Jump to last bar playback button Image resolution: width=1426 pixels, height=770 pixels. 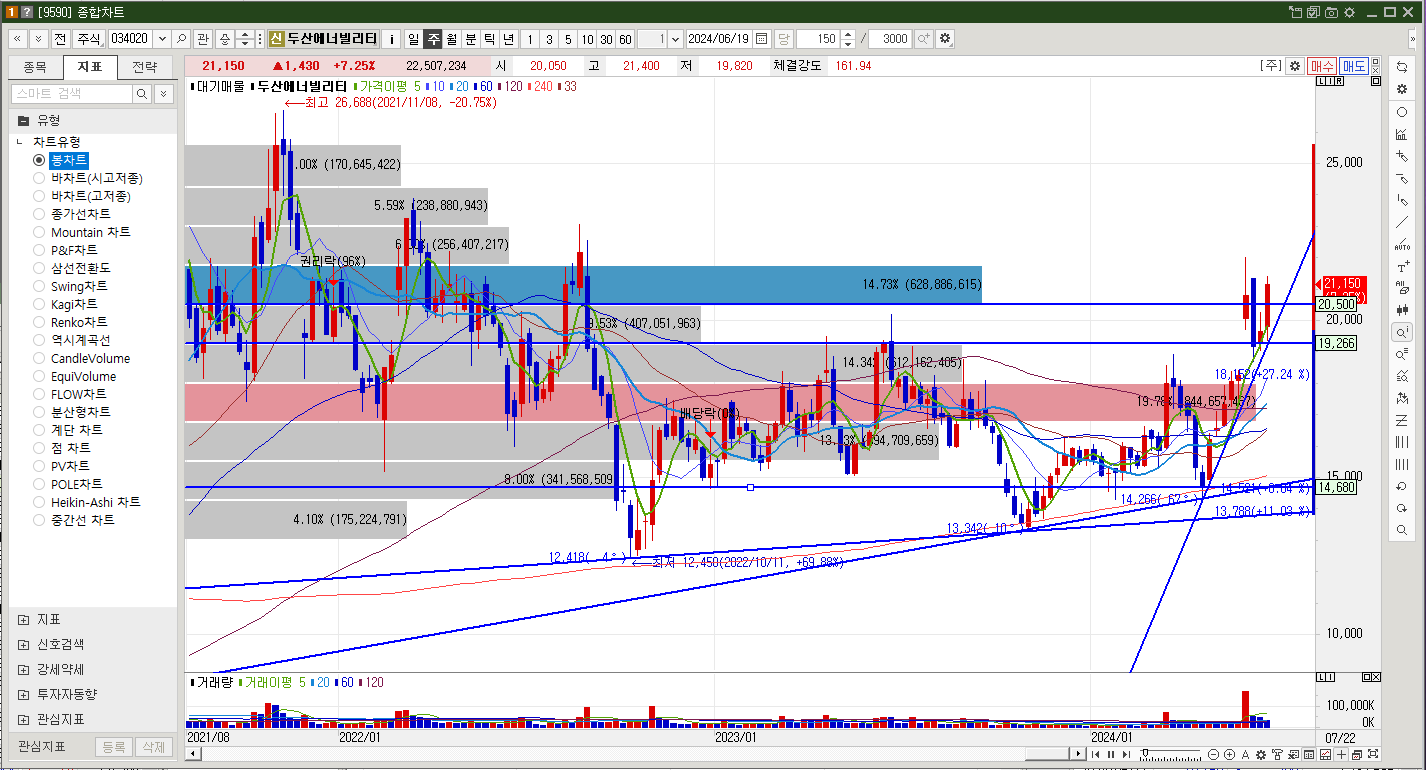click(x=1126, y=754)
